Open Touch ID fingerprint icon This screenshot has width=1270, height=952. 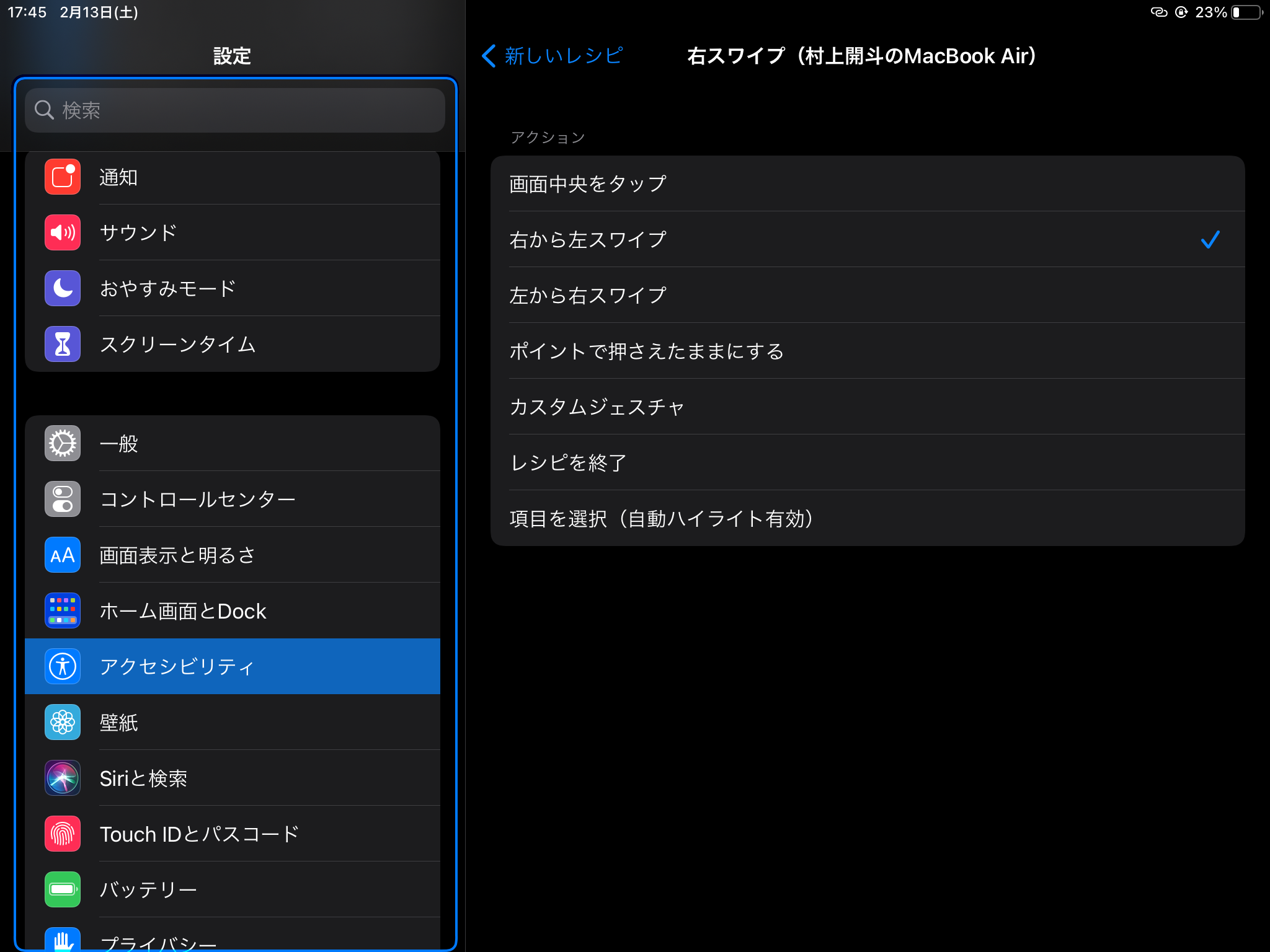click(62, 833)
